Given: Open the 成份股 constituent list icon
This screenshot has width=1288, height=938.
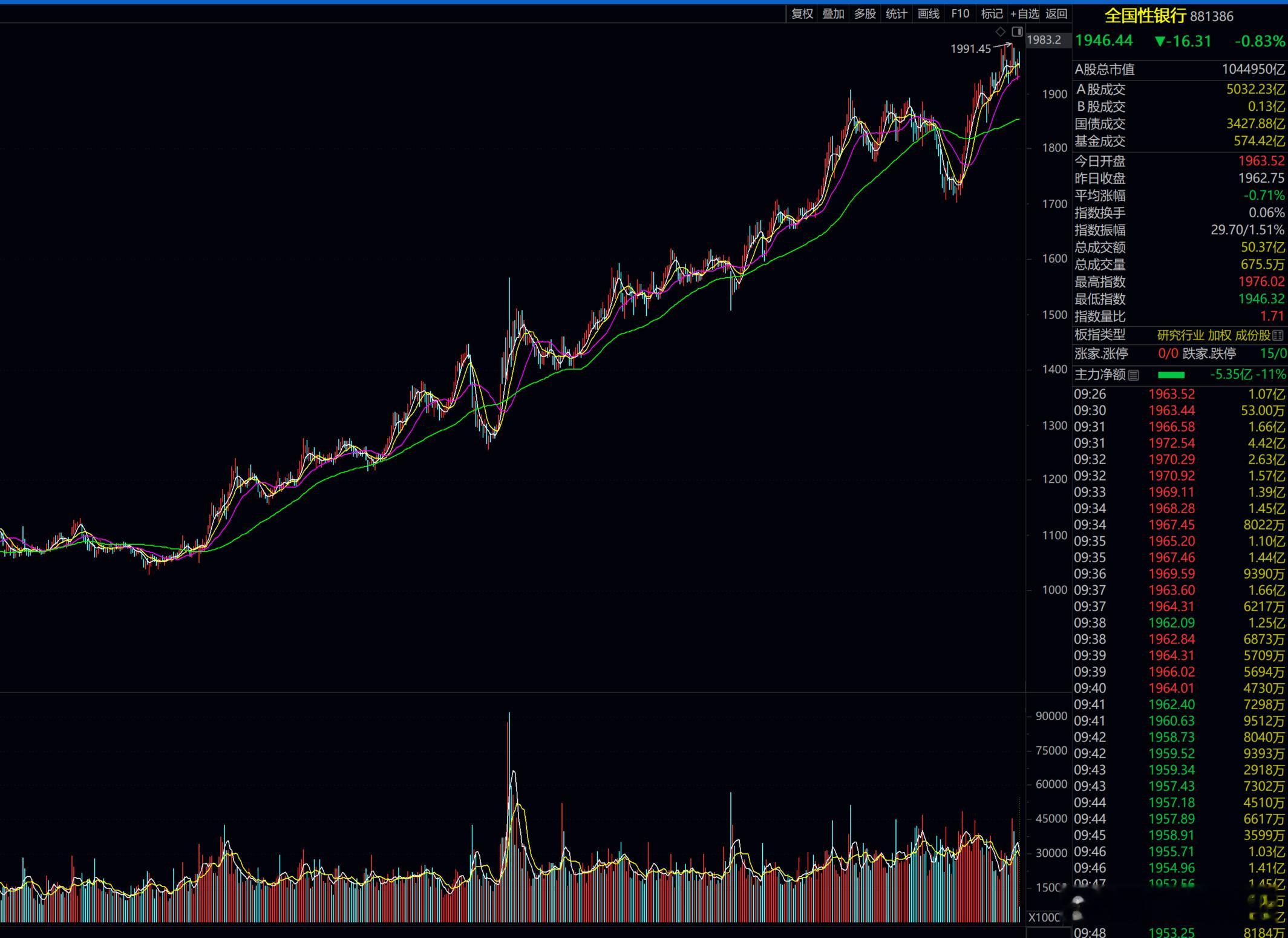Looking at the screenshot, I should (x=1278, y=335).
